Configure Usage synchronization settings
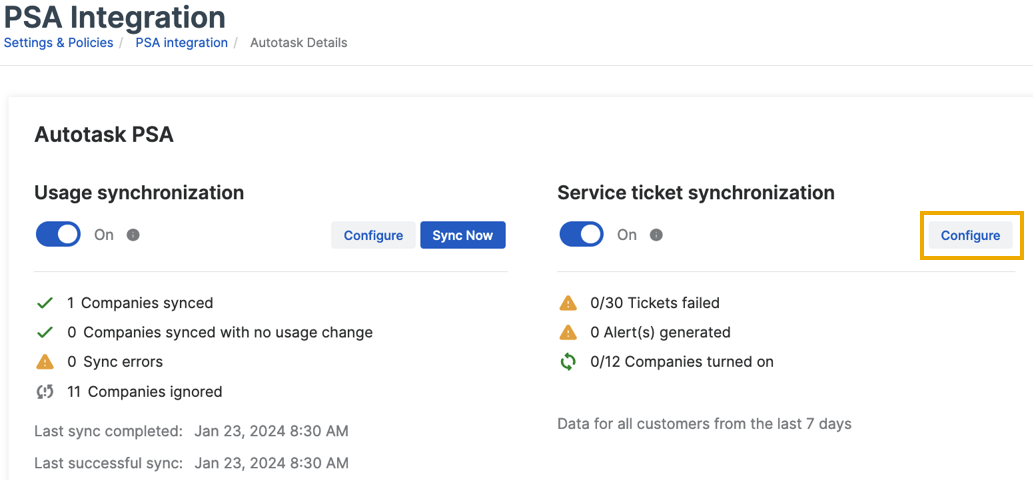1033x480 pixels. pos(373,235)
